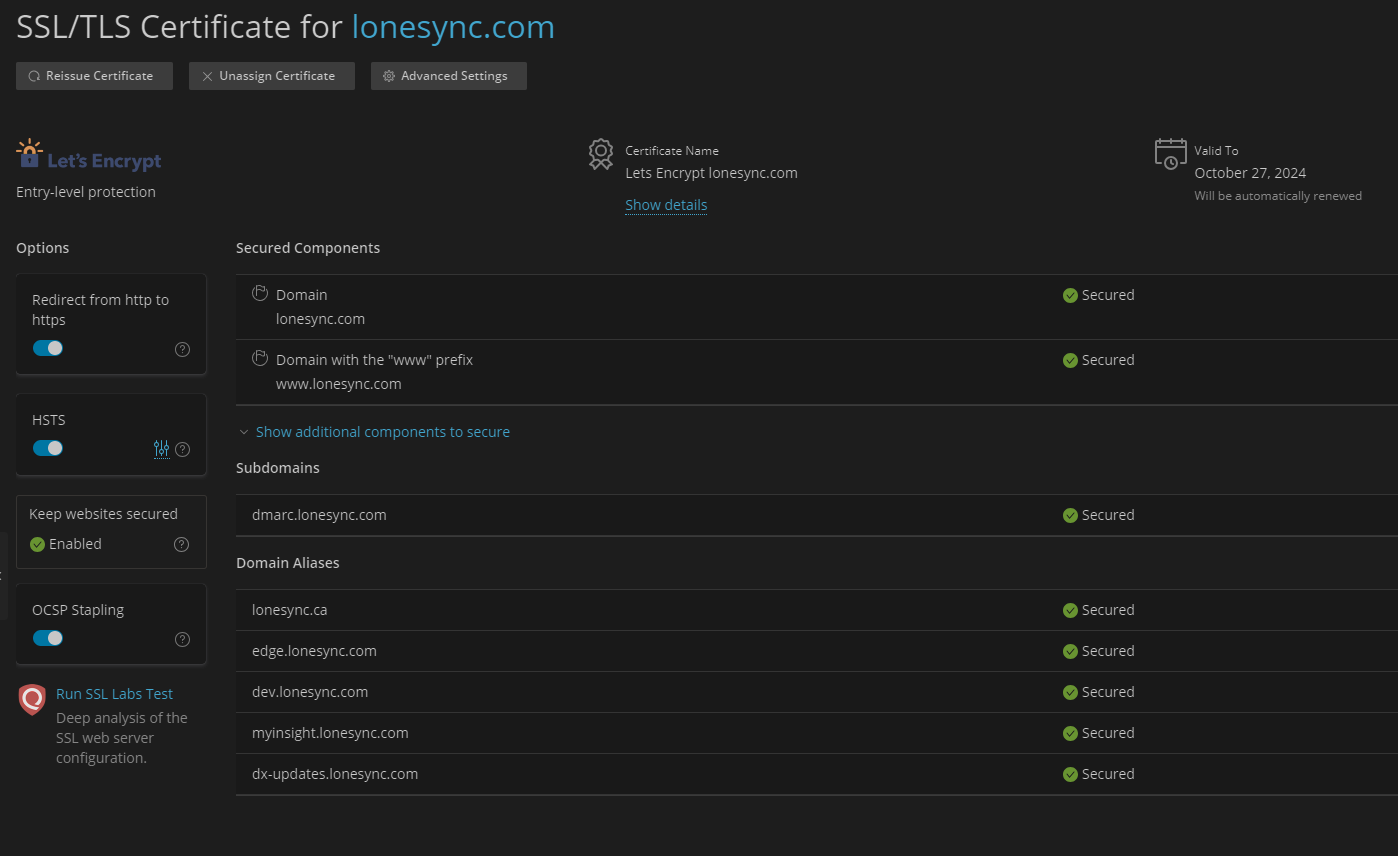Click the help icon next to HSTS toggle
Image resolution: width=1398 pixels, height=856 pixels.
pyautogui.click(x=182, y=449)
